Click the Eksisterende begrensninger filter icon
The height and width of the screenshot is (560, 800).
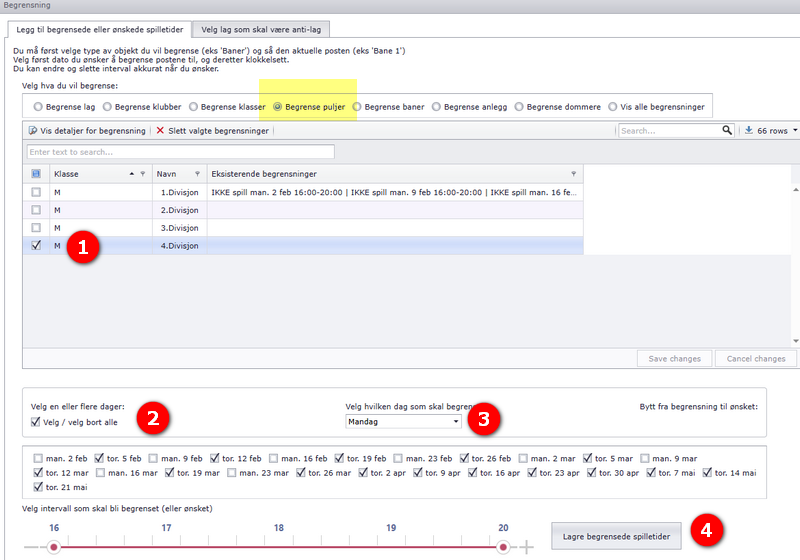point(573,174)
